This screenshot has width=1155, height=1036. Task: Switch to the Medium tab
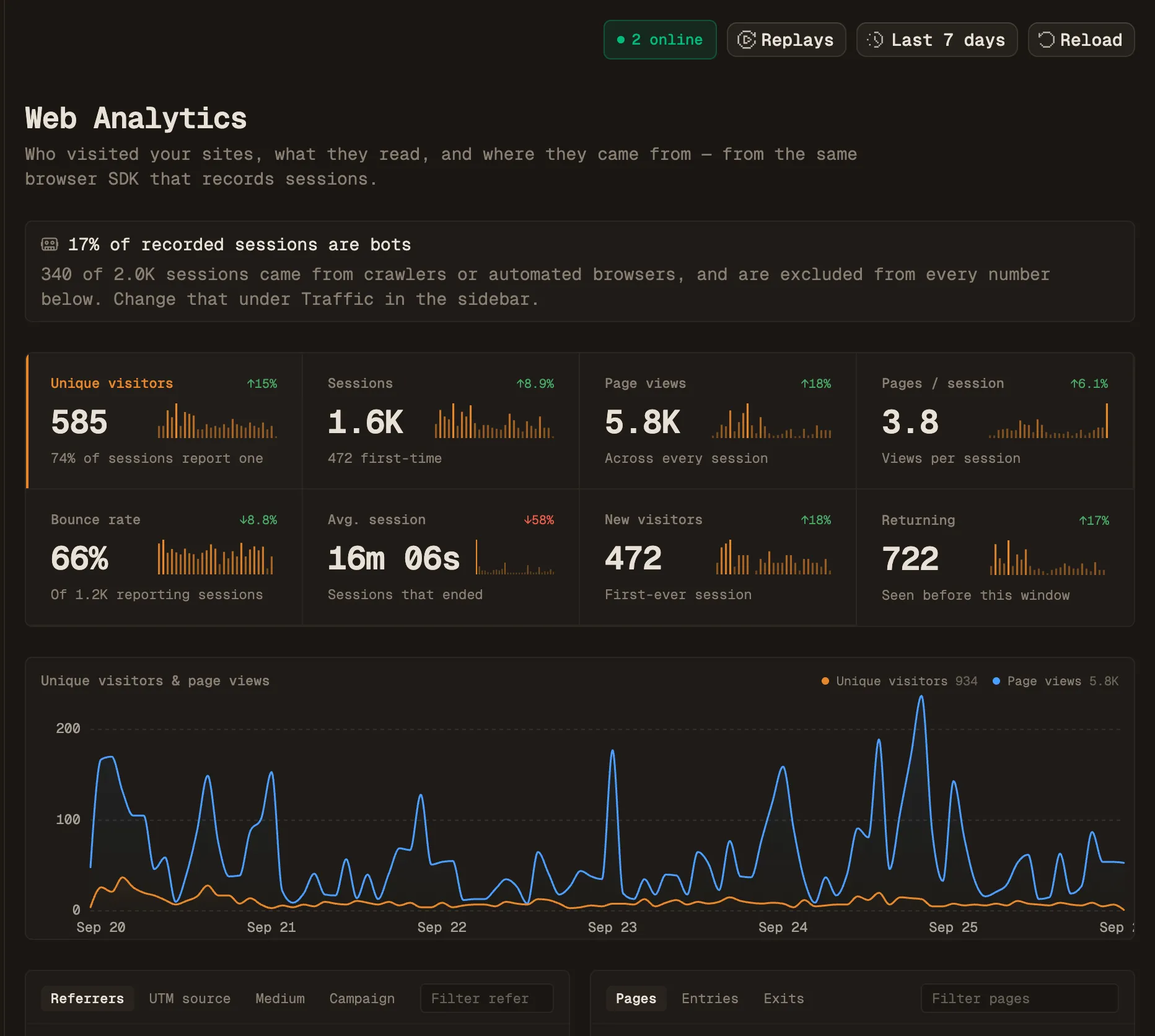pos(280,998)
